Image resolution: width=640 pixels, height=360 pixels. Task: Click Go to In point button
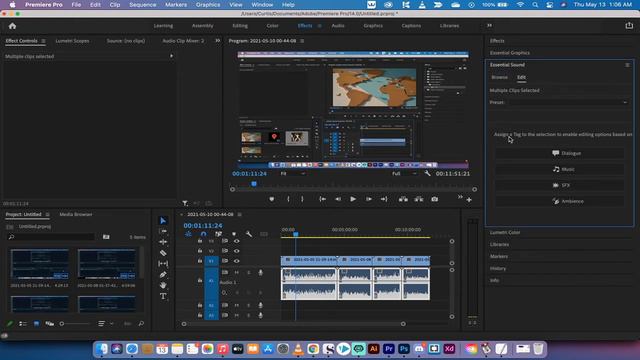[x=322, y=199]
